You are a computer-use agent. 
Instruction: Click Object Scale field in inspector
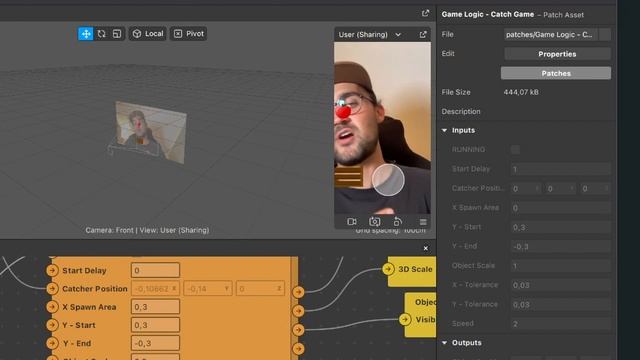coord(560,266)
